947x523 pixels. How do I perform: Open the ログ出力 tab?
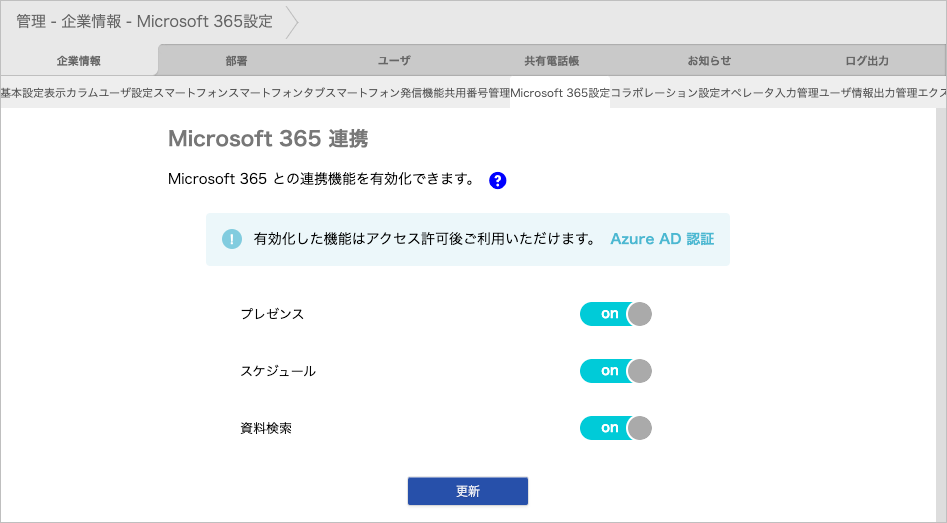[x=867, y=60]
